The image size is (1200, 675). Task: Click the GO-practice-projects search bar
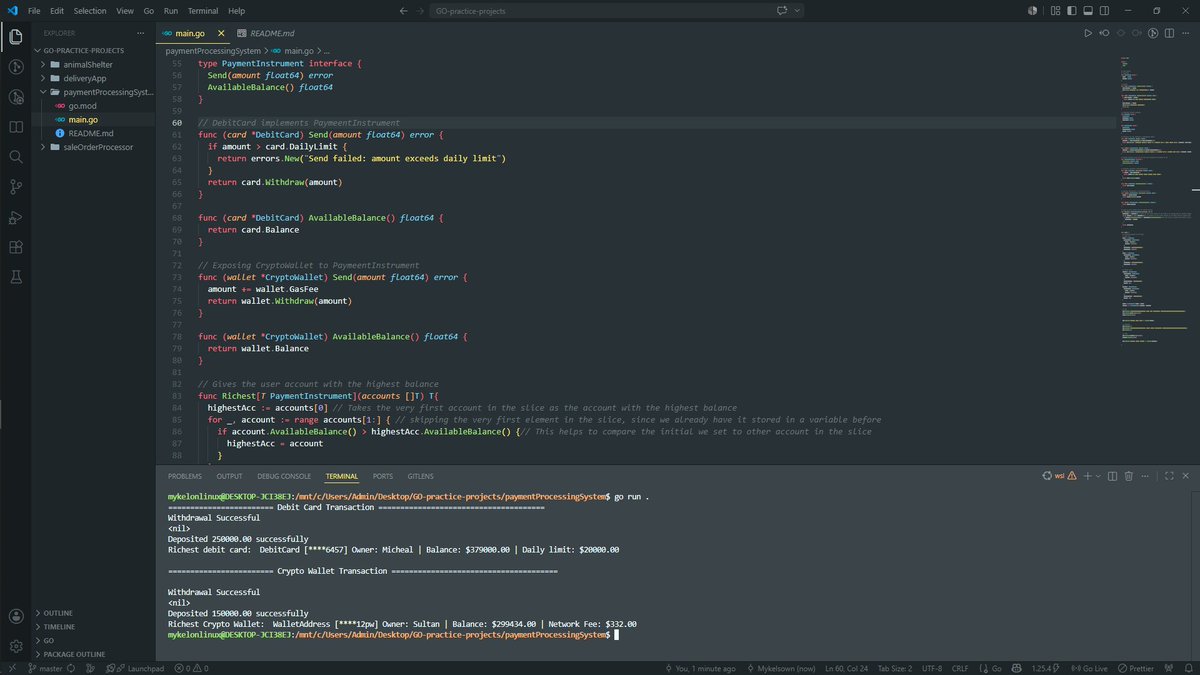tap(618, 10)
